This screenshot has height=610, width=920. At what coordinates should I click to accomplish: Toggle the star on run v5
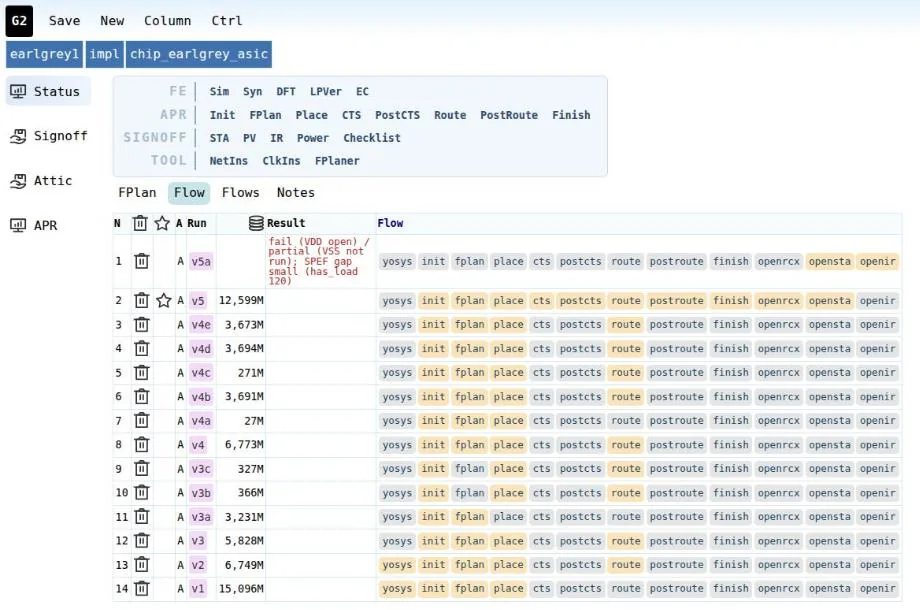(164, 300)
